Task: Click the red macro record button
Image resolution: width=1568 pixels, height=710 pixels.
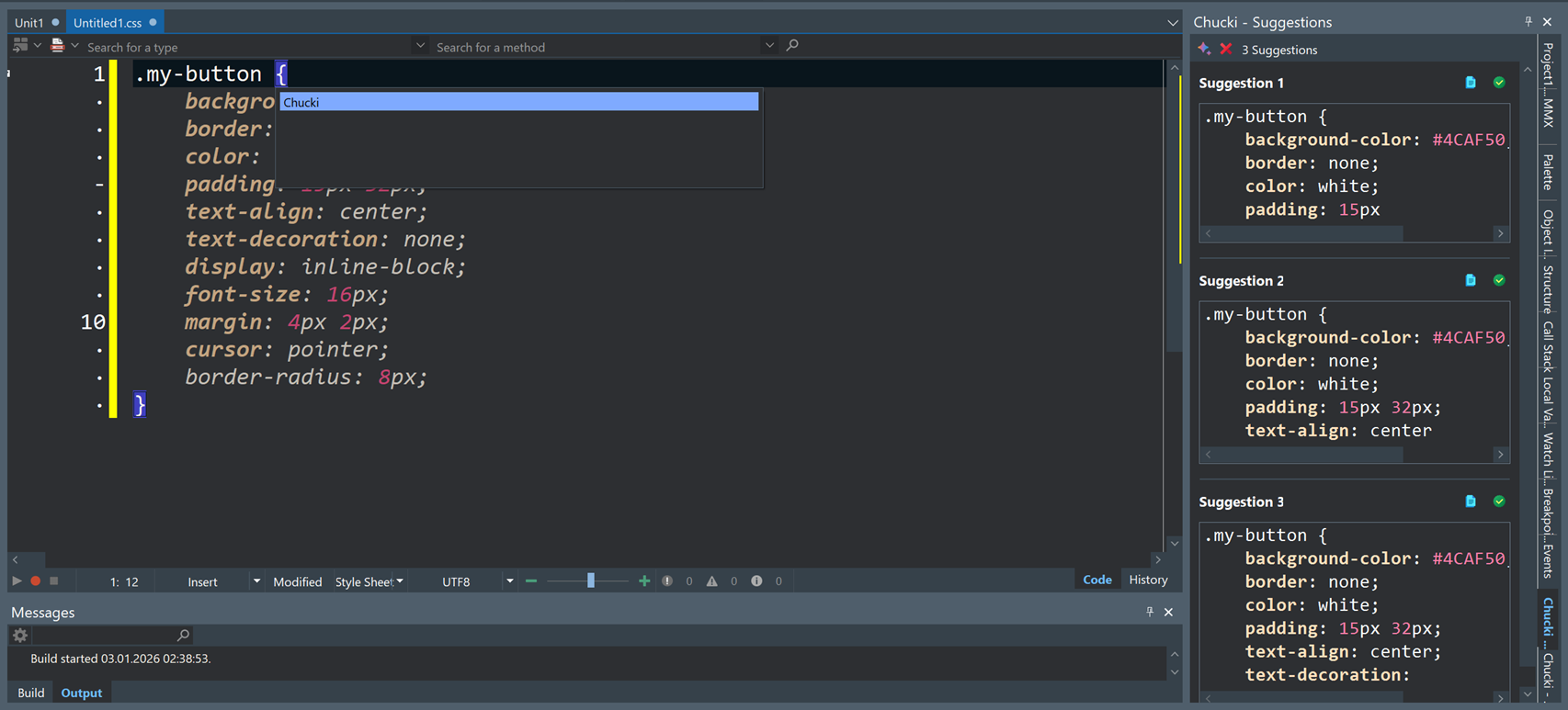Action: coord(36,580)
